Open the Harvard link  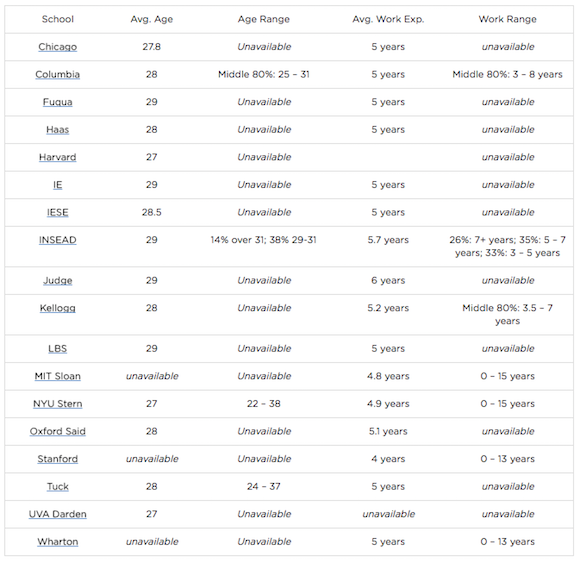58,157
